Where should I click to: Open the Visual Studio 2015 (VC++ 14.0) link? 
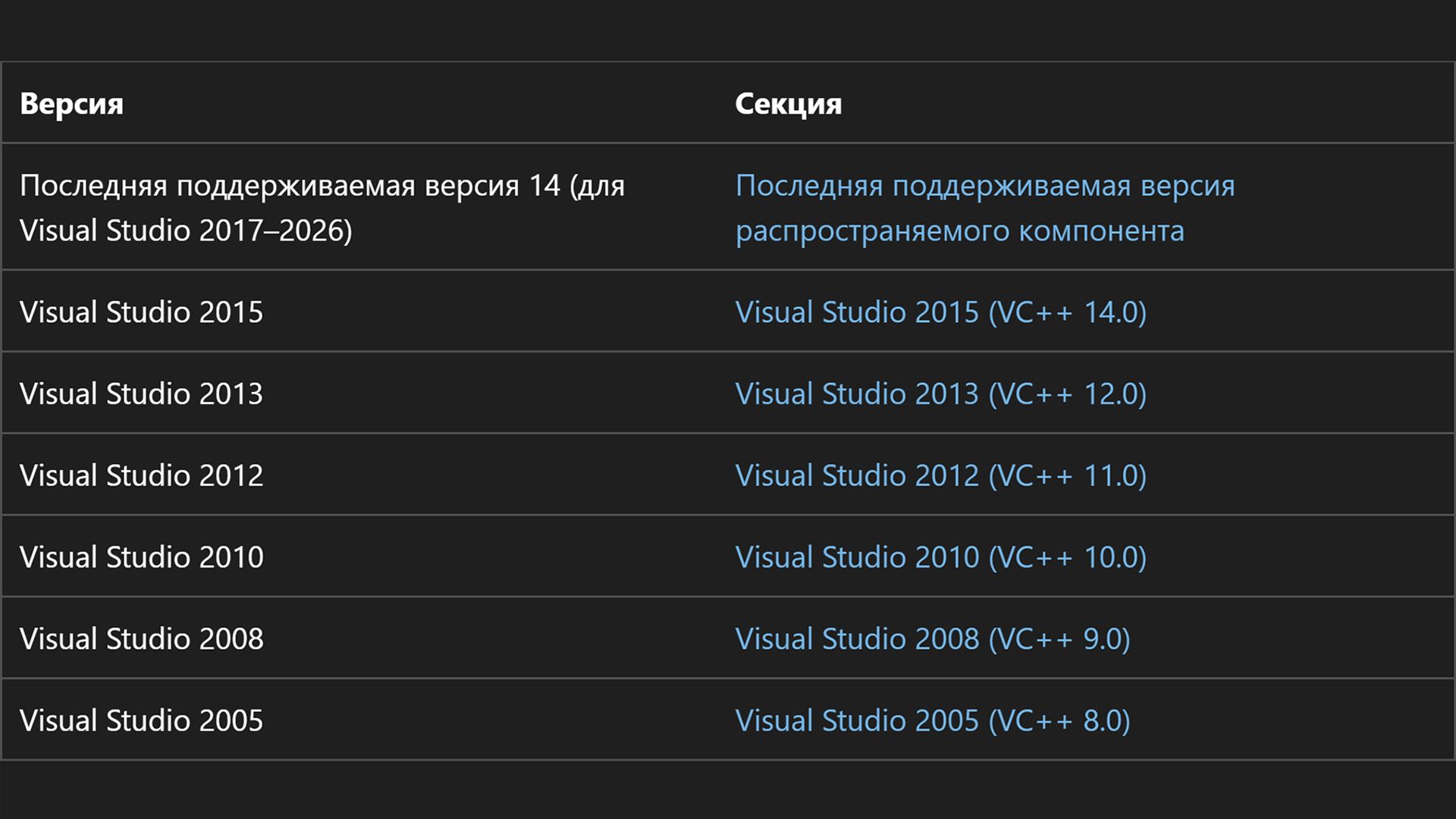coord(940,312)
